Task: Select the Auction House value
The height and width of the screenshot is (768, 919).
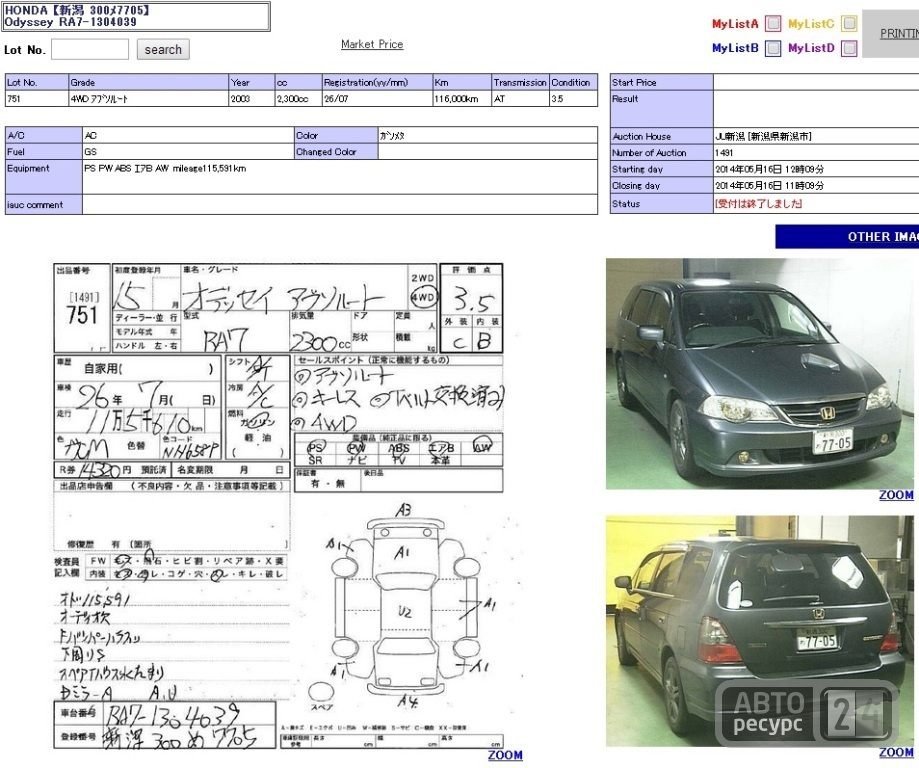Action: (x=763, y=136)
